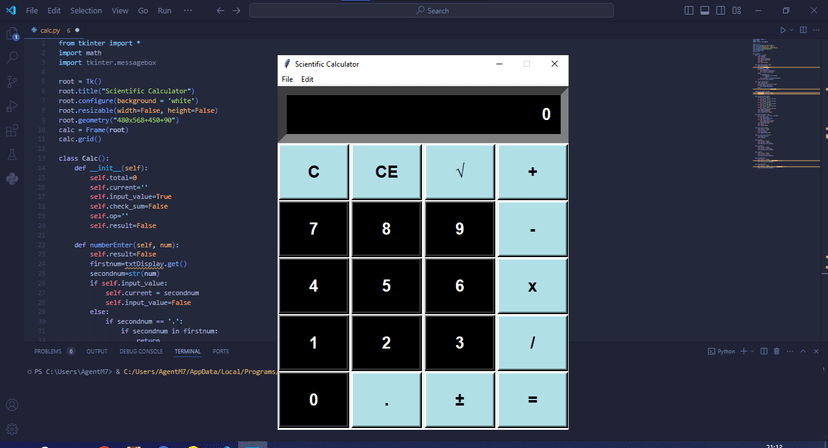Open the Search view in activity bar
The image size is (828, 448).
(12, 59)
